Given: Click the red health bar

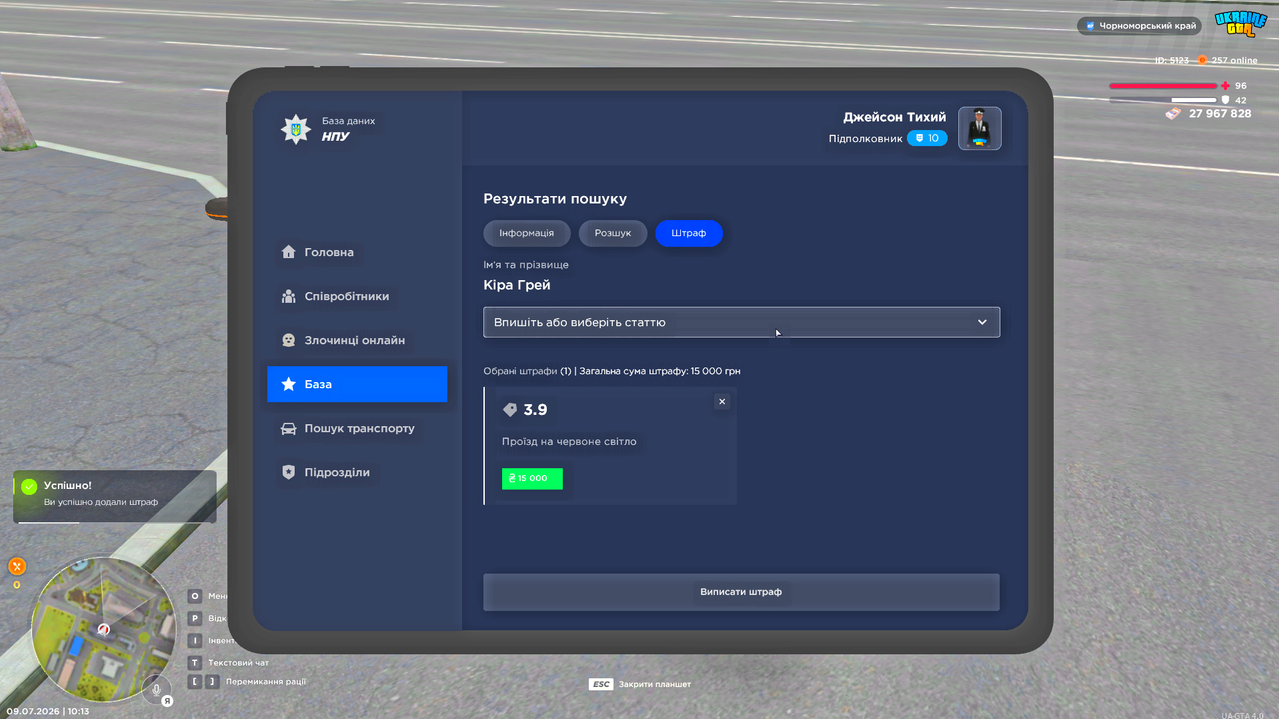Looking at the screenshot, I should (1162, 86).
